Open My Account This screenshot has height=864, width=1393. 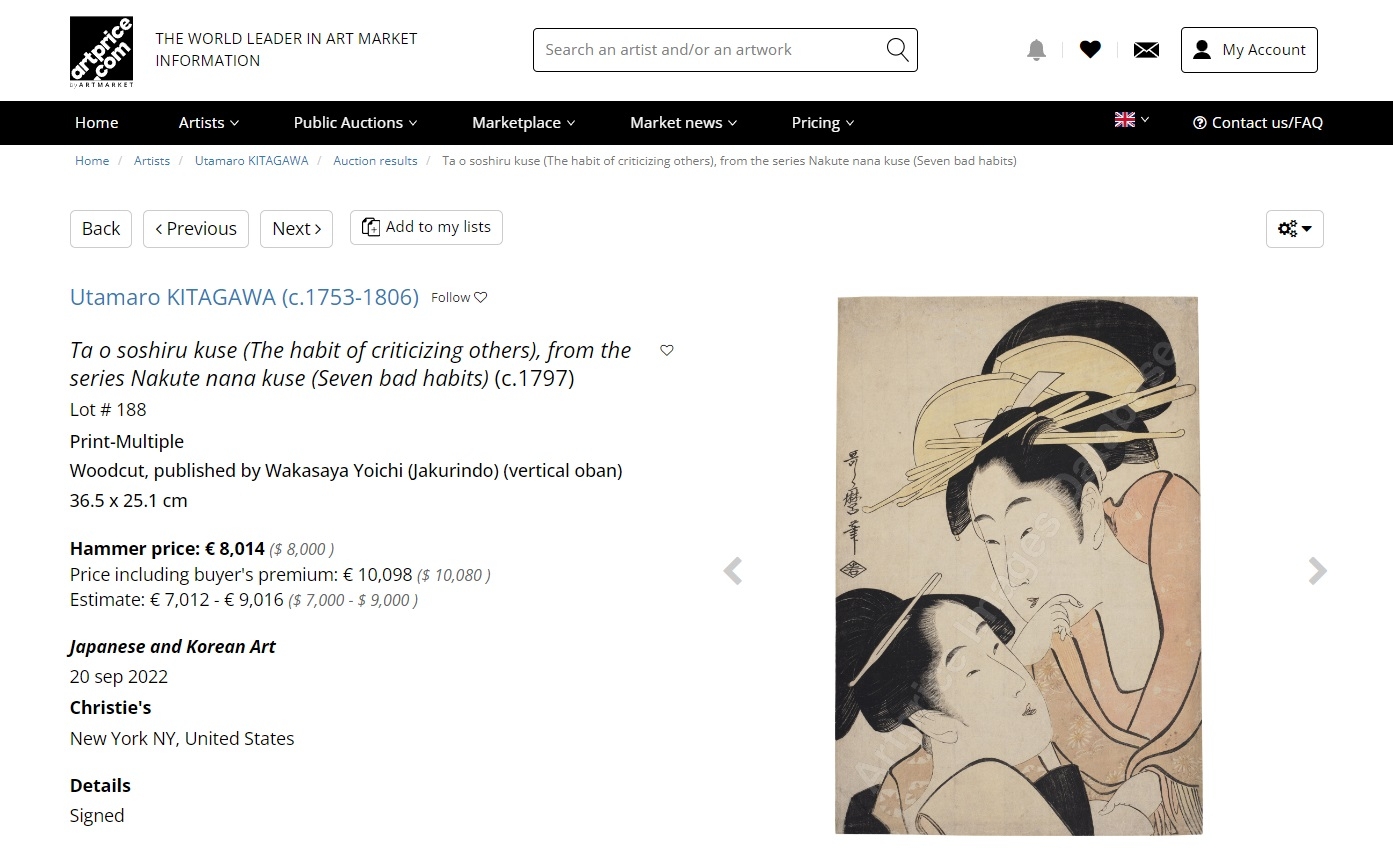point(1249,50)
